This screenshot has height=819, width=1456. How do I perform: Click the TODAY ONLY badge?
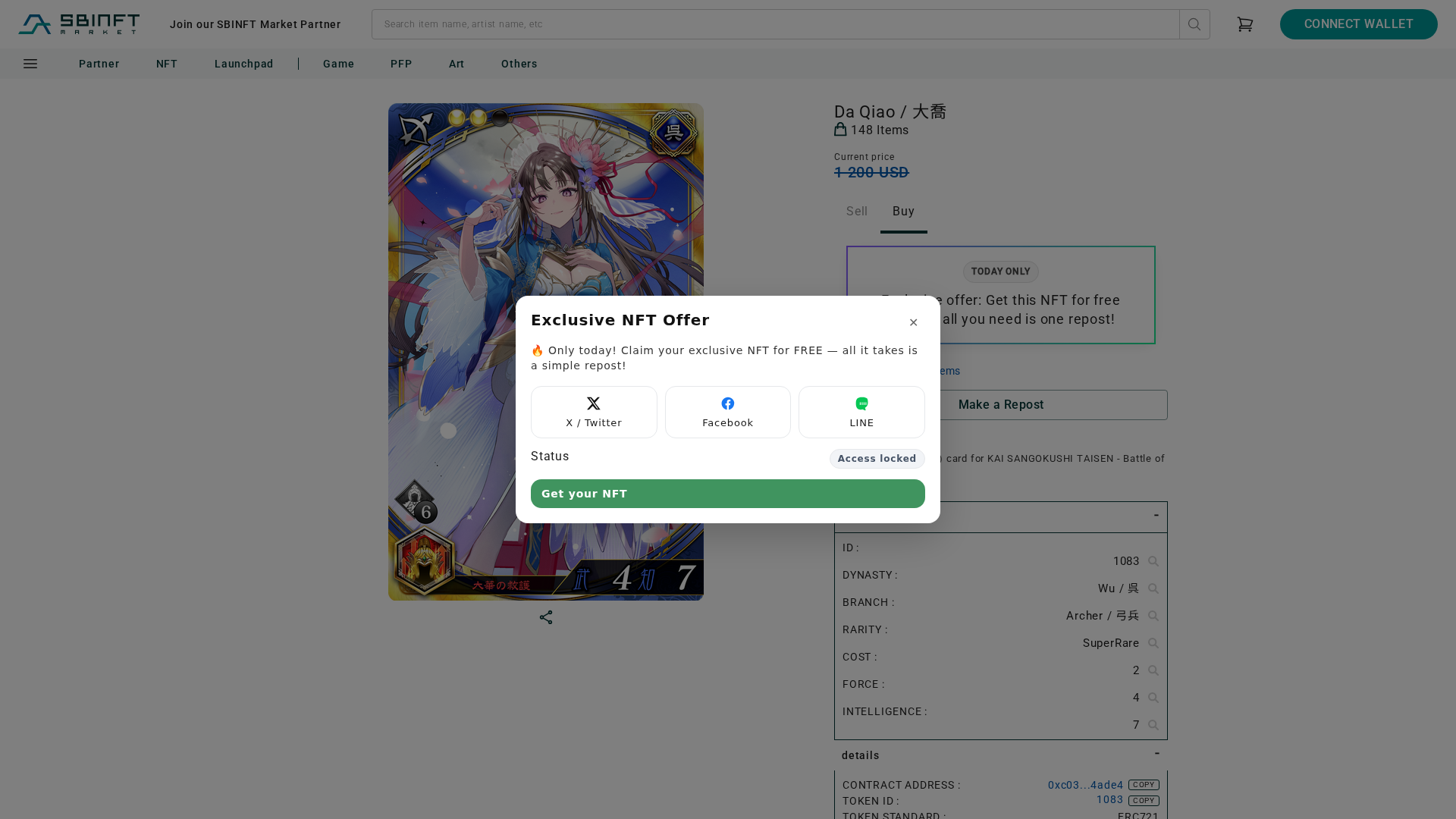tap(1001, 271)
